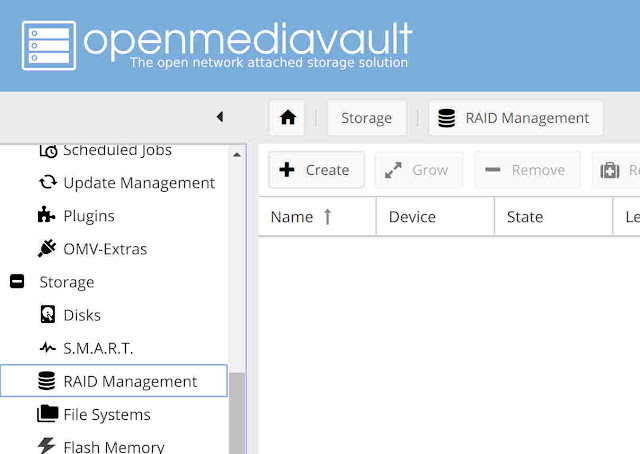Open Disks in sidebar
Viewport: 640px width, 454px height.
114,315
